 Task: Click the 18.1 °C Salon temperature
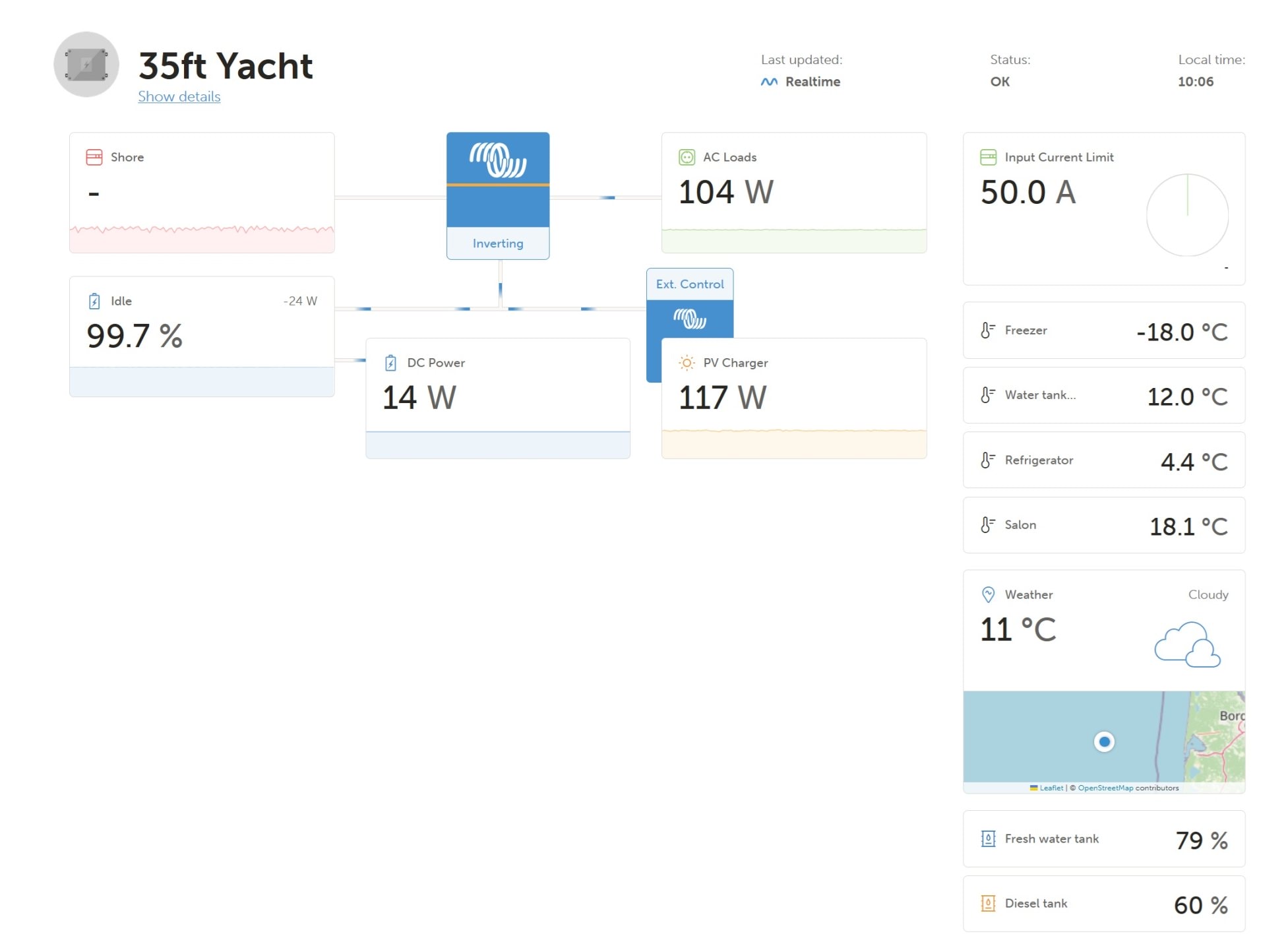coord(1188,526)
